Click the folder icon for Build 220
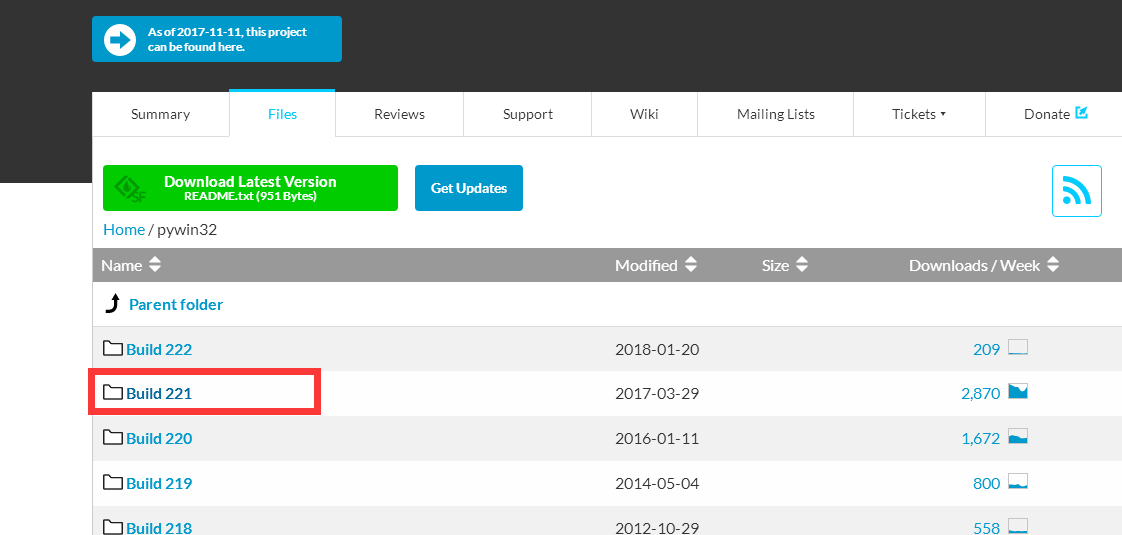This screenshot has height=535, width=1122. click(112, 437)
